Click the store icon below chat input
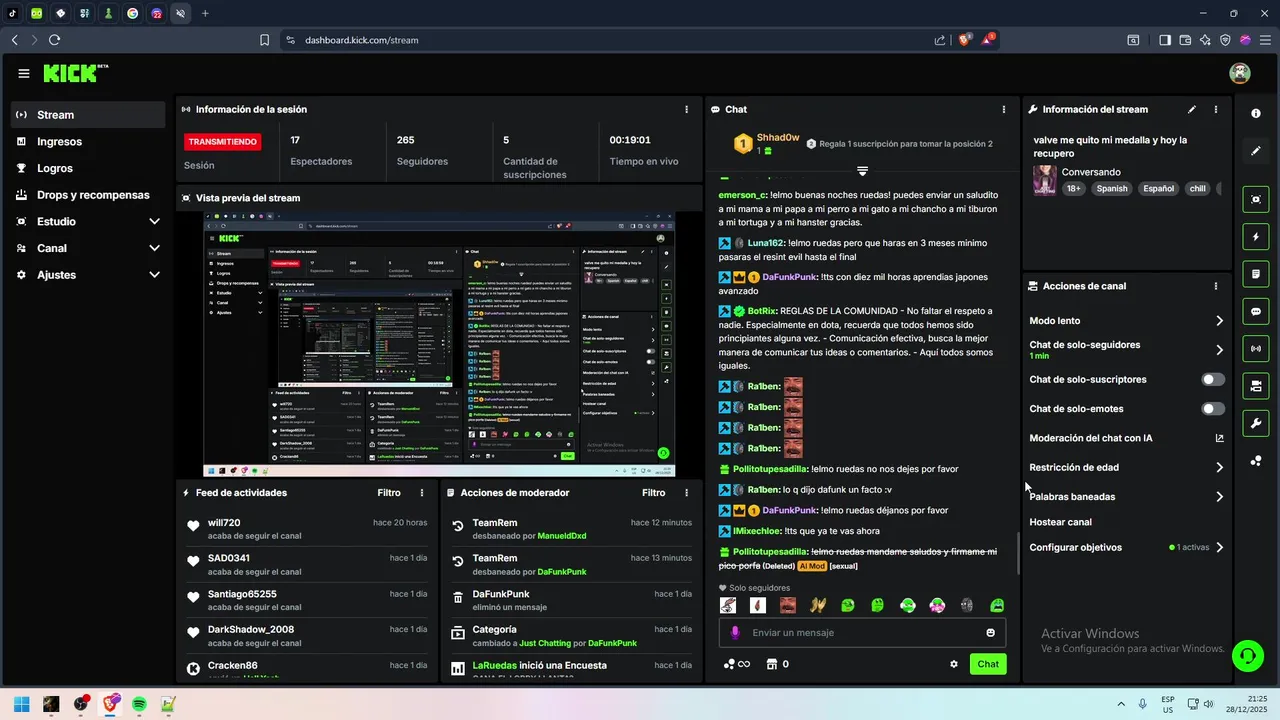The height and width of the screenshot is (720, 1280). coord(771,664)
